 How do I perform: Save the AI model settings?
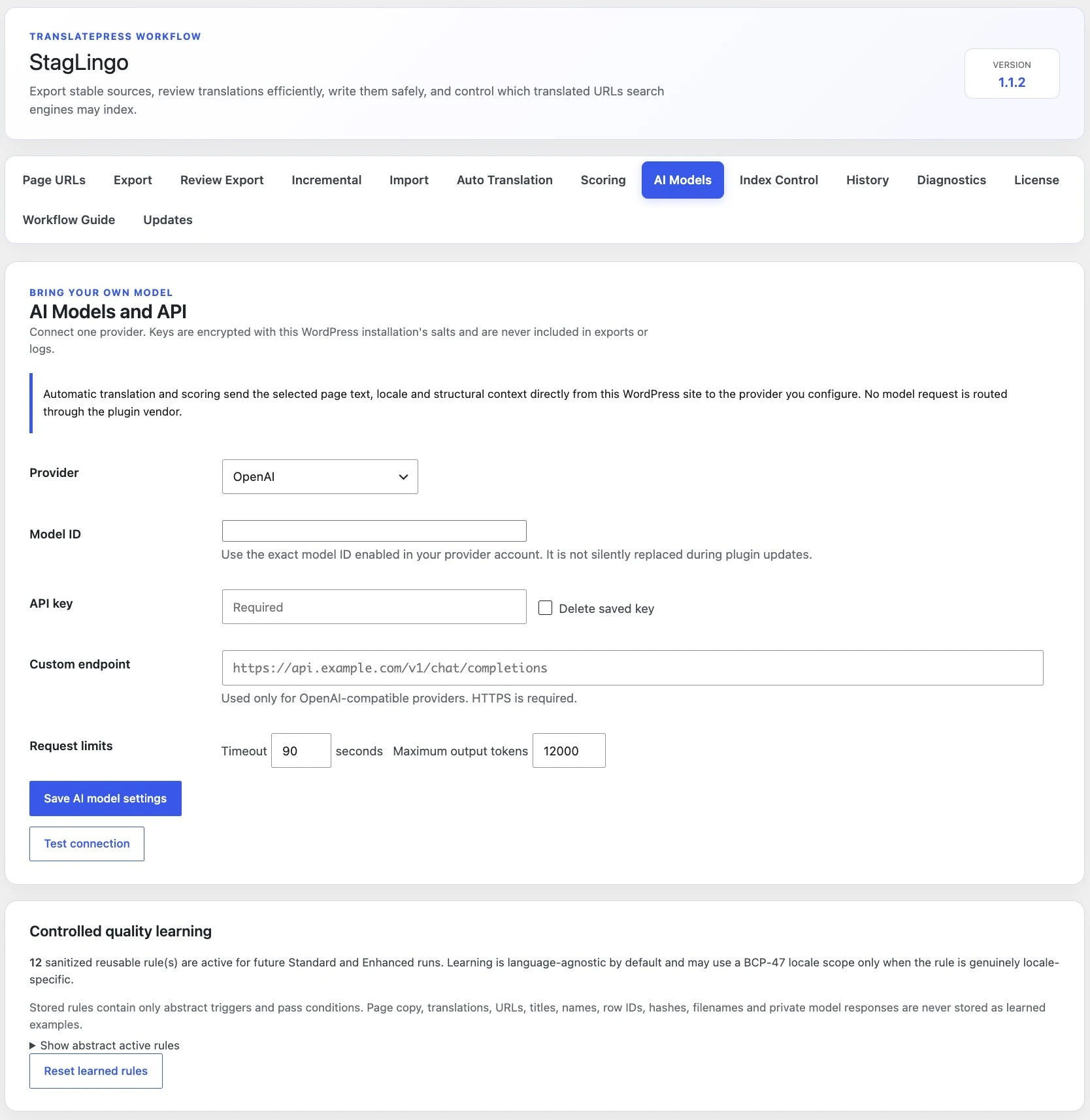pyautogui.click(x=105, y=799)
